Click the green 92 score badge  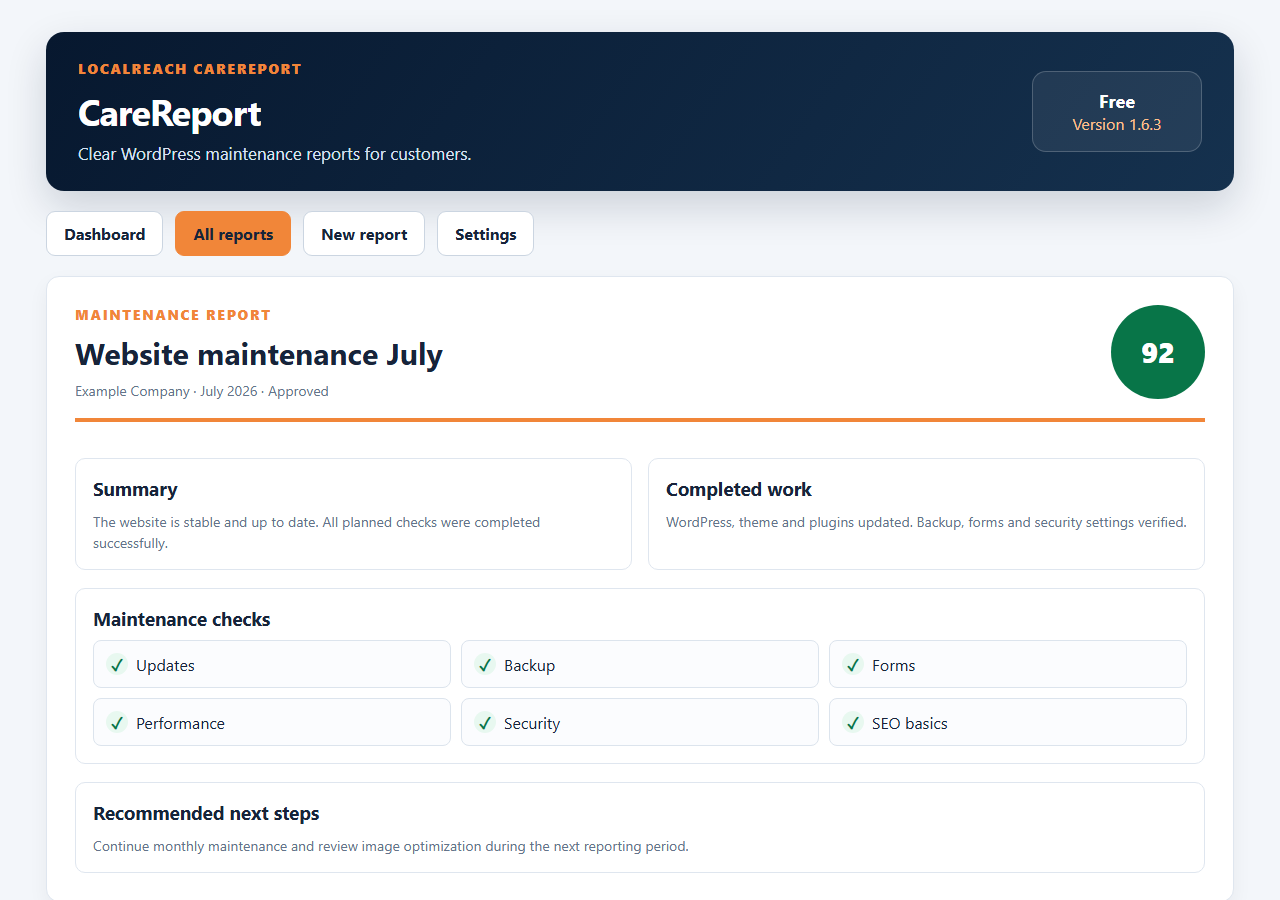click(1158, 352)
